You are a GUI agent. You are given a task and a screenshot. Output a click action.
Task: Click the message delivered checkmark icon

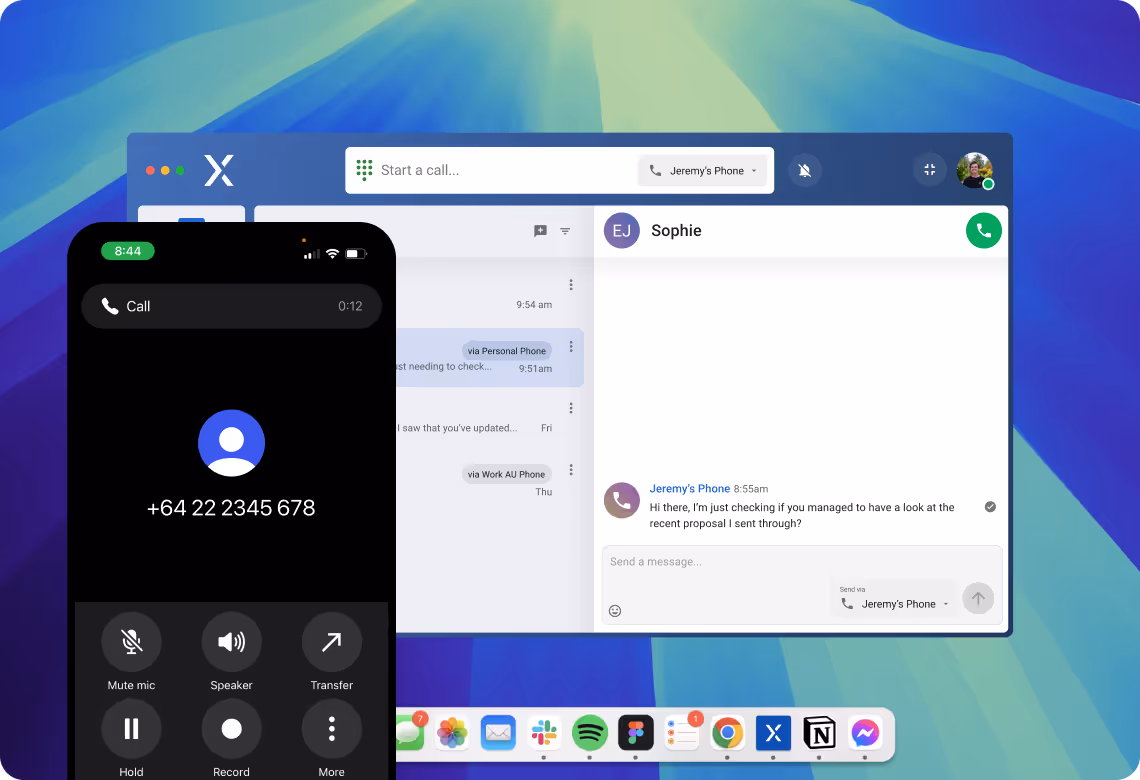pyautogui.click(x=990, y=507)
